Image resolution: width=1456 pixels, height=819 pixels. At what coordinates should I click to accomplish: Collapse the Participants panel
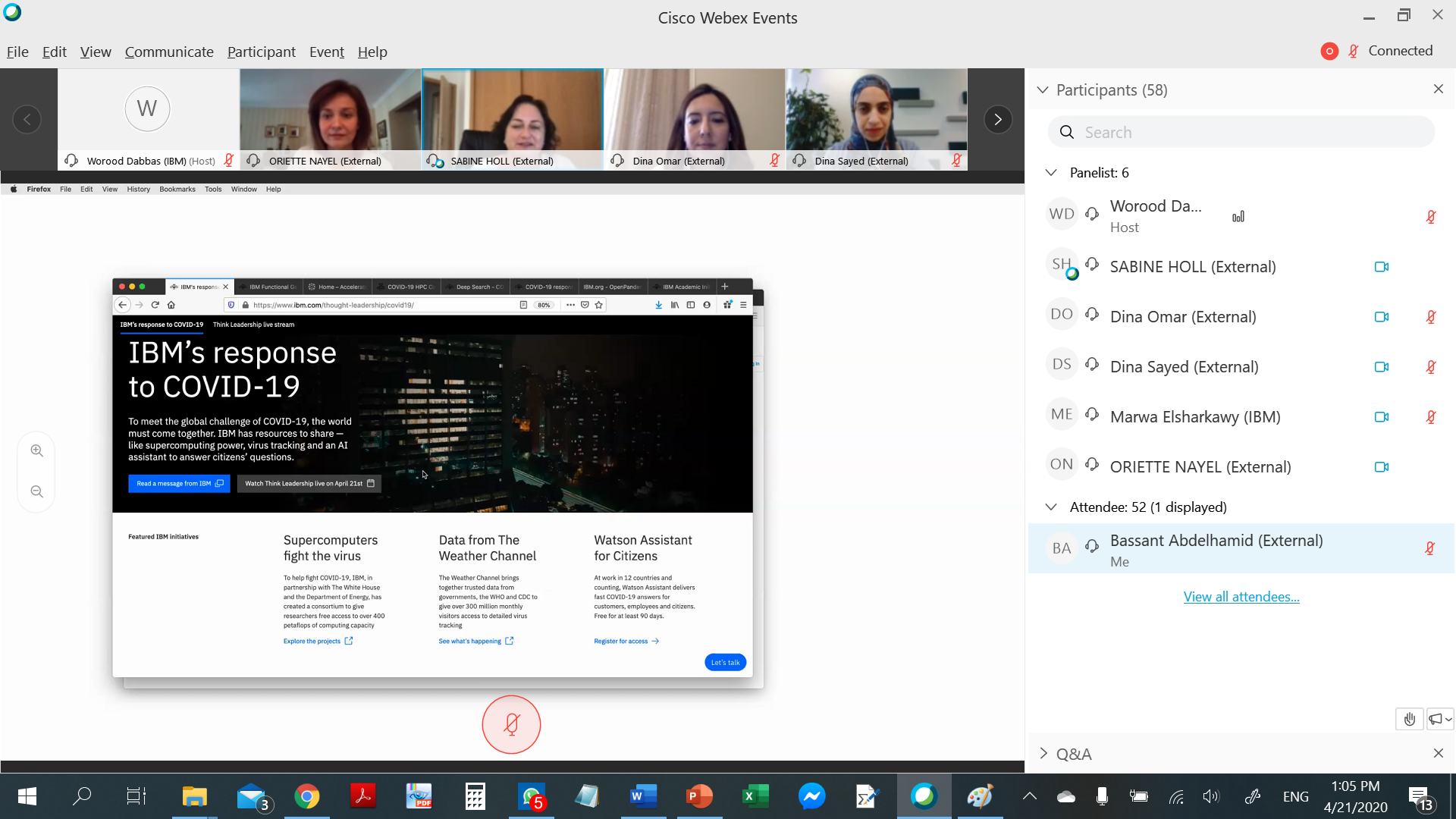coord(1043,89)
